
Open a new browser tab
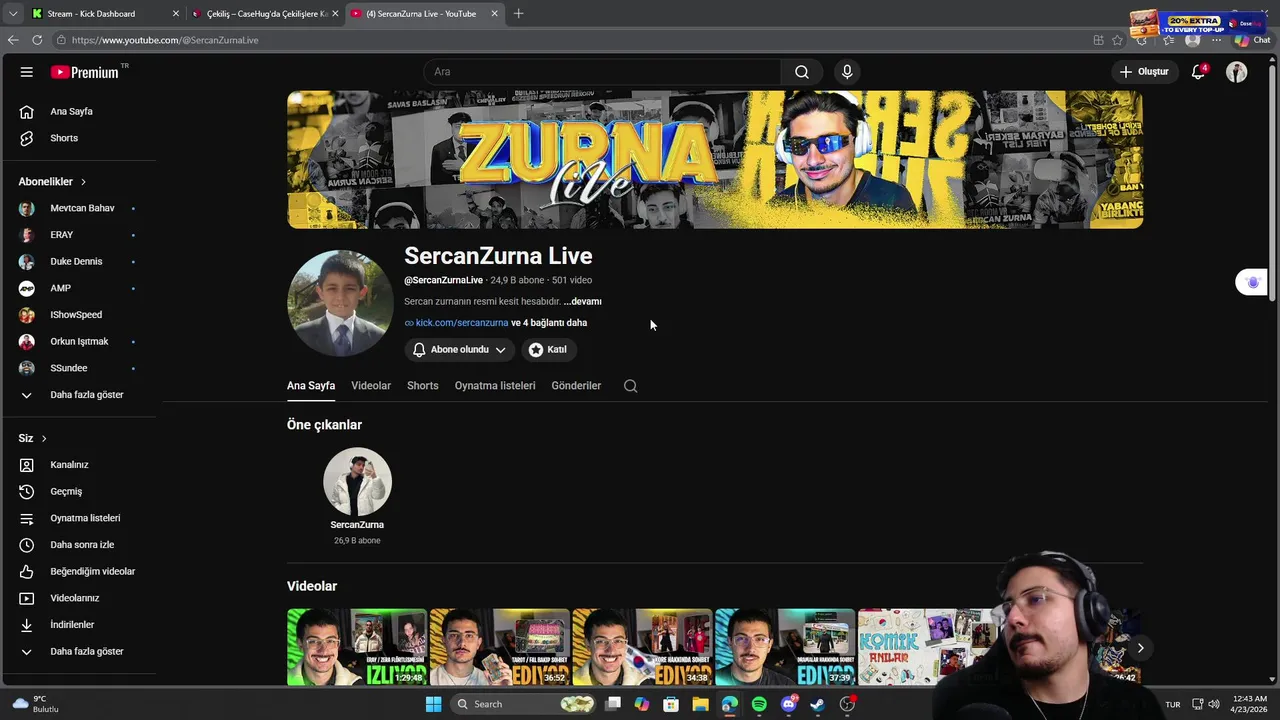518,14
